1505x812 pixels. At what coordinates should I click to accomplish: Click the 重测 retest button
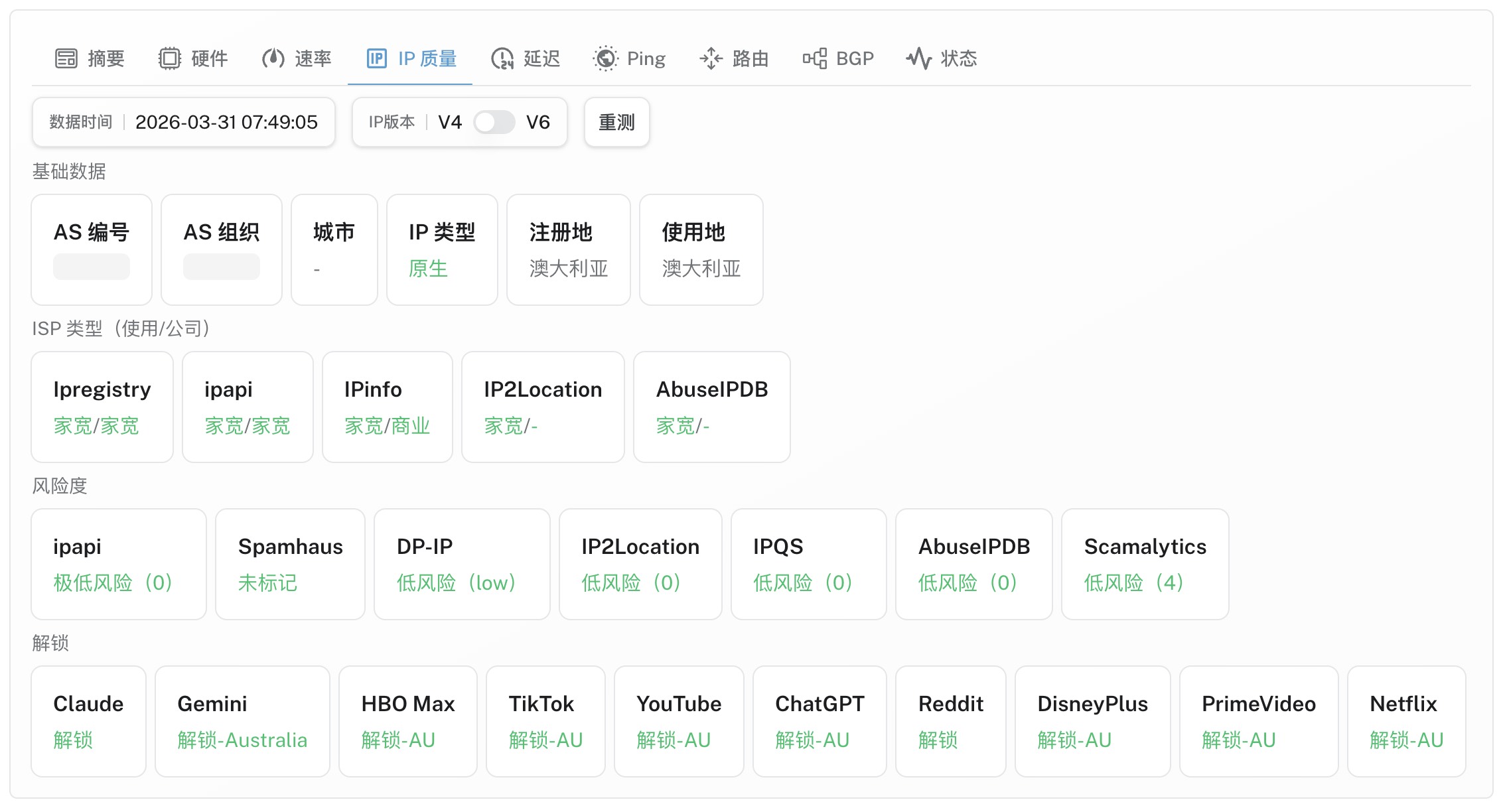617,122
